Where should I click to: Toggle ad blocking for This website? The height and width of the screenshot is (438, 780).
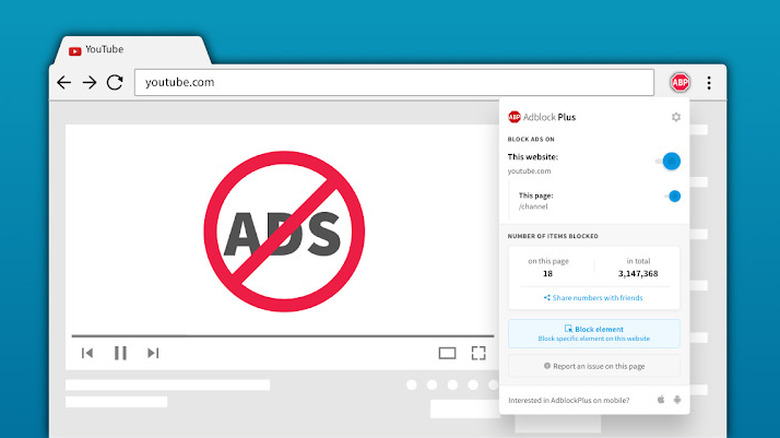coord(668,161)
